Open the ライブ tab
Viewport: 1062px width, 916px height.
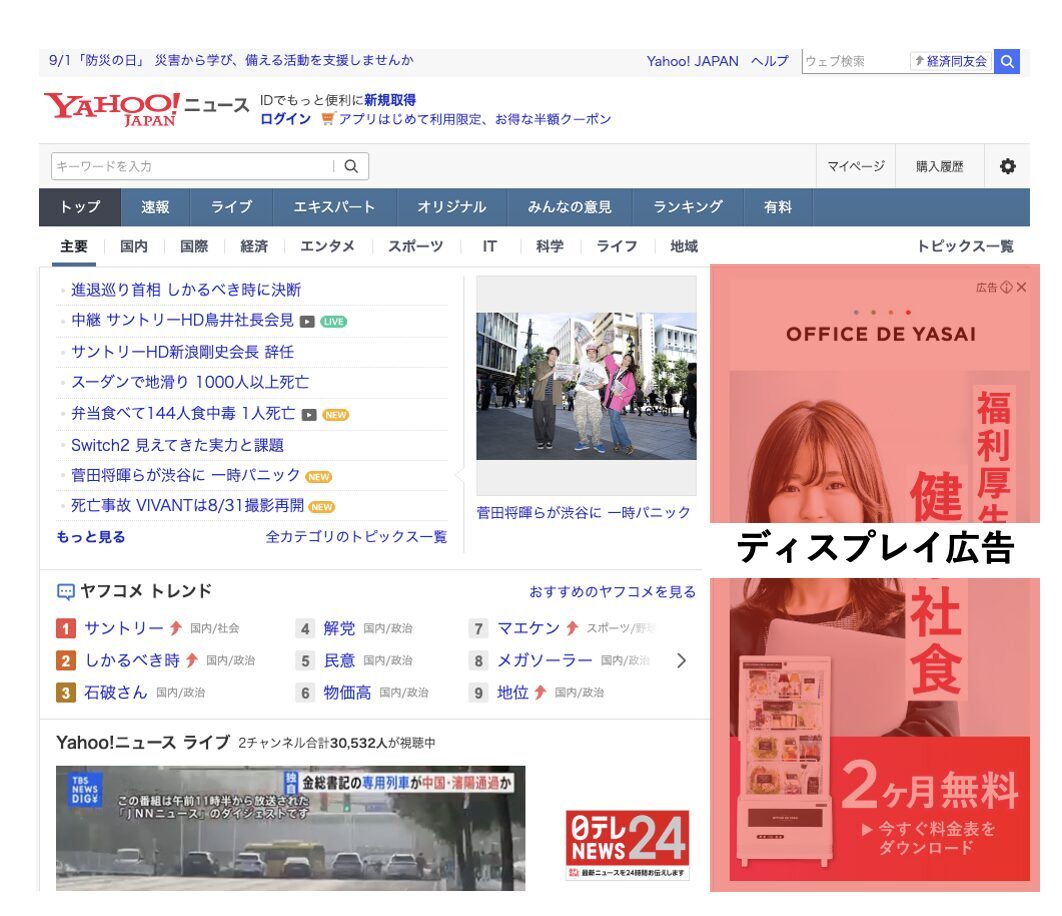tap(232, 207)
